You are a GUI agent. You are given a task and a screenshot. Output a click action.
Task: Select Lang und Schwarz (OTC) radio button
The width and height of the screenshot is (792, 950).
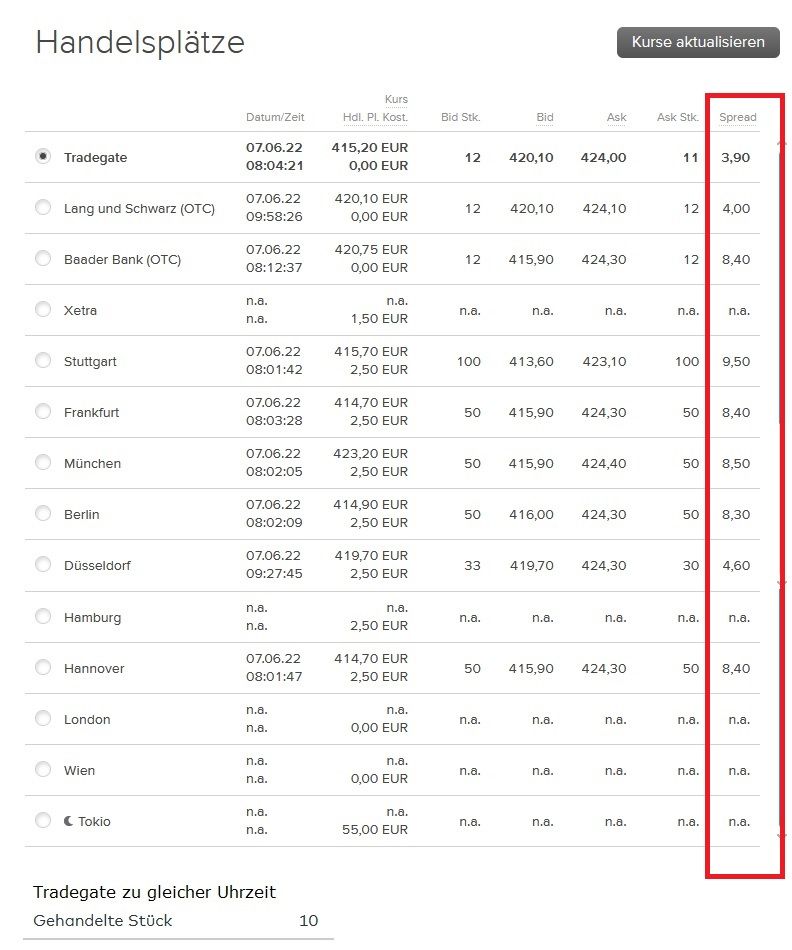[43, 207]
